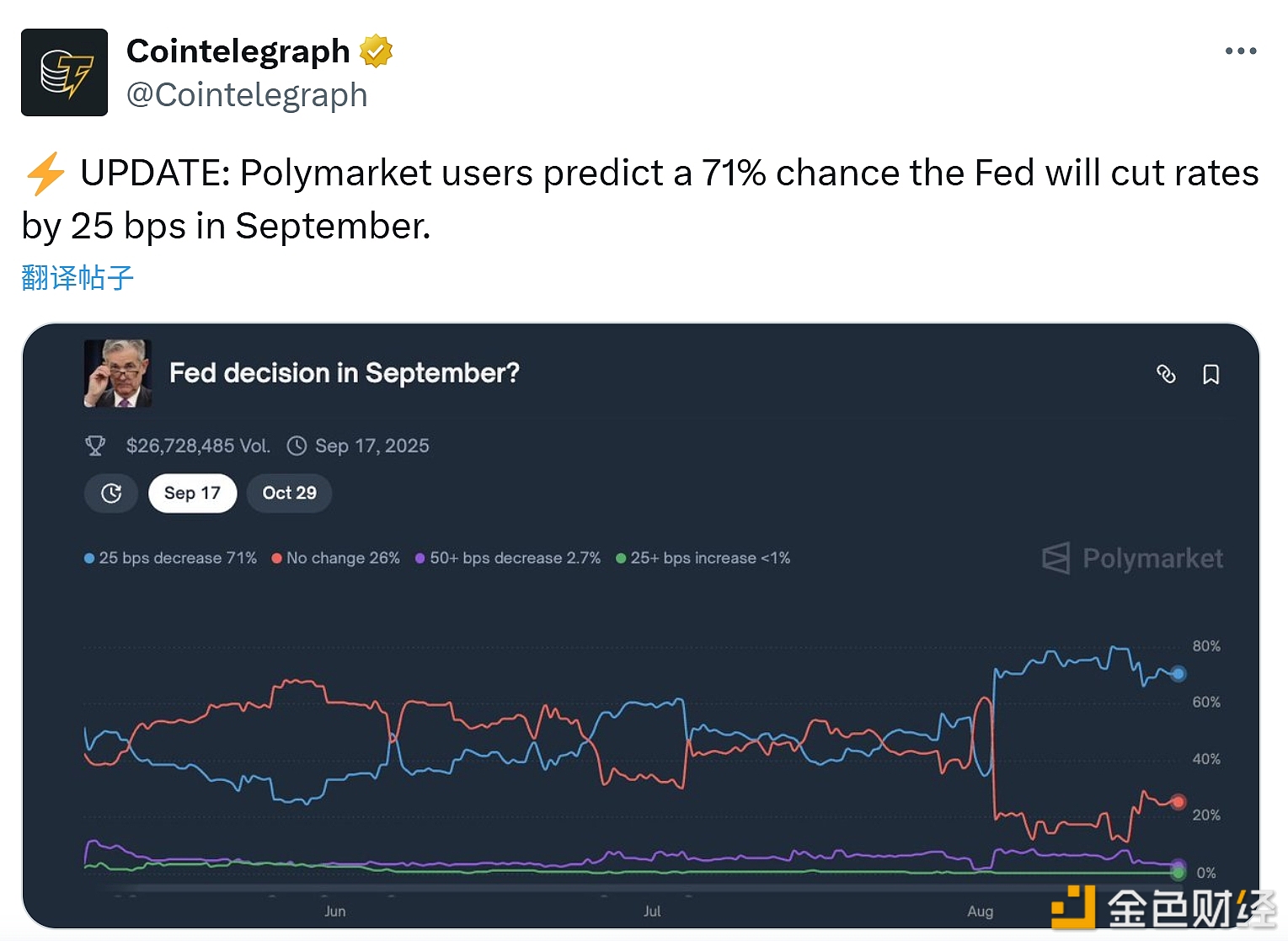Toggle the No change legend item
This screenshot has height=941, width=1288.
pos(335,558)
